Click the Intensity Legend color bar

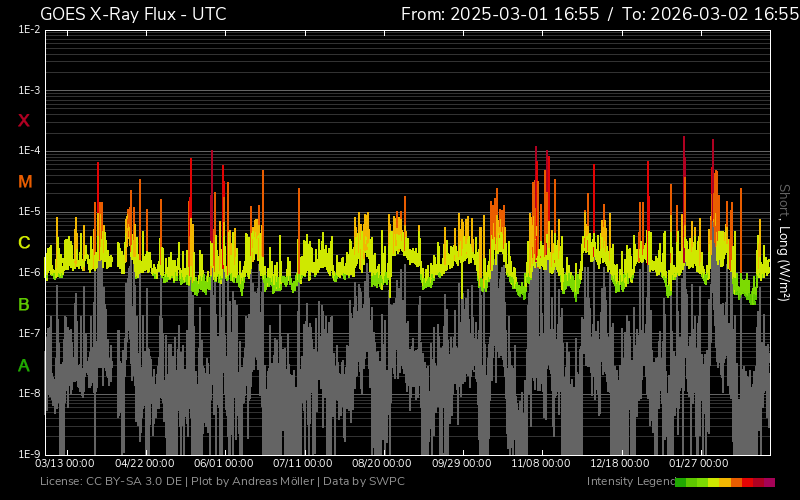coord(724,482)
